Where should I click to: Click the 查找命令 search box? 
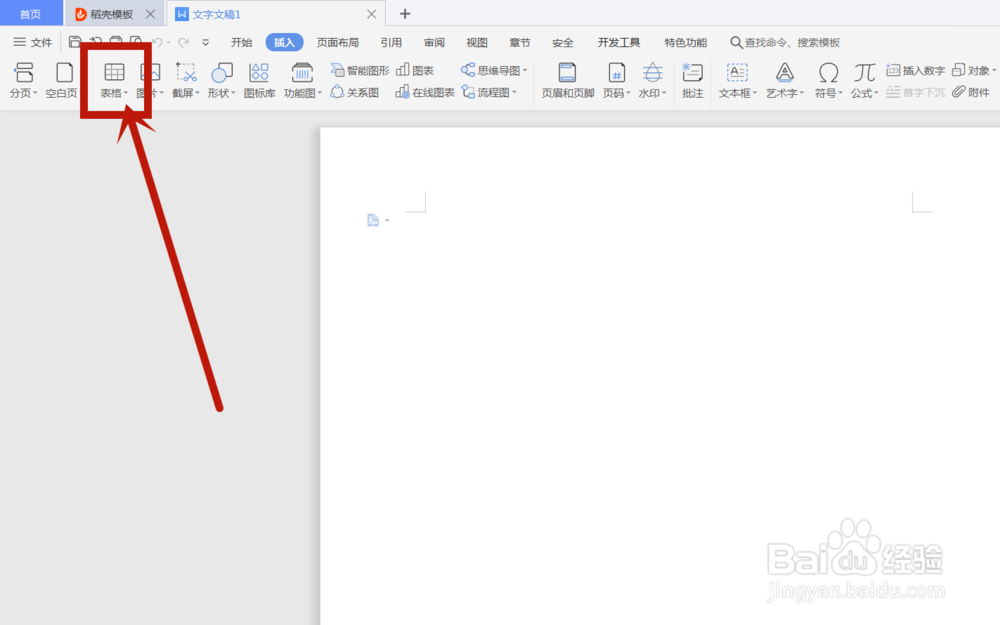785,42
